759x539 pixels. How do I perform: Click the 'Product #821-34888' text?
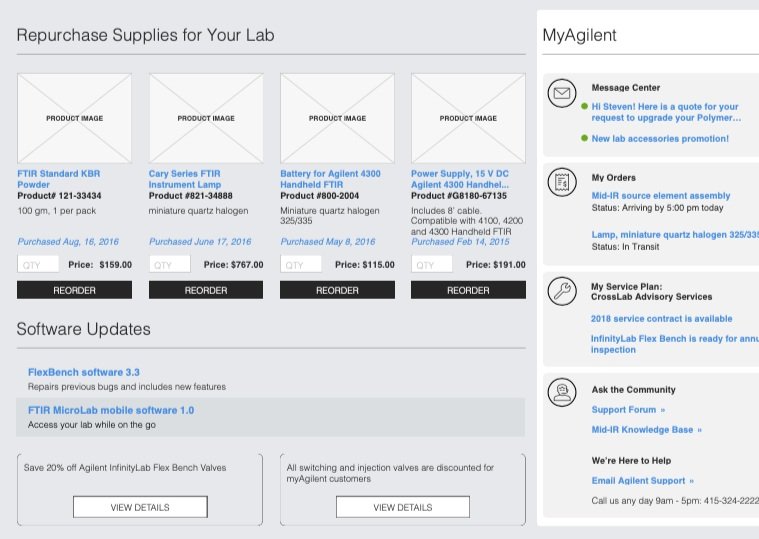[x=191, y=196]
